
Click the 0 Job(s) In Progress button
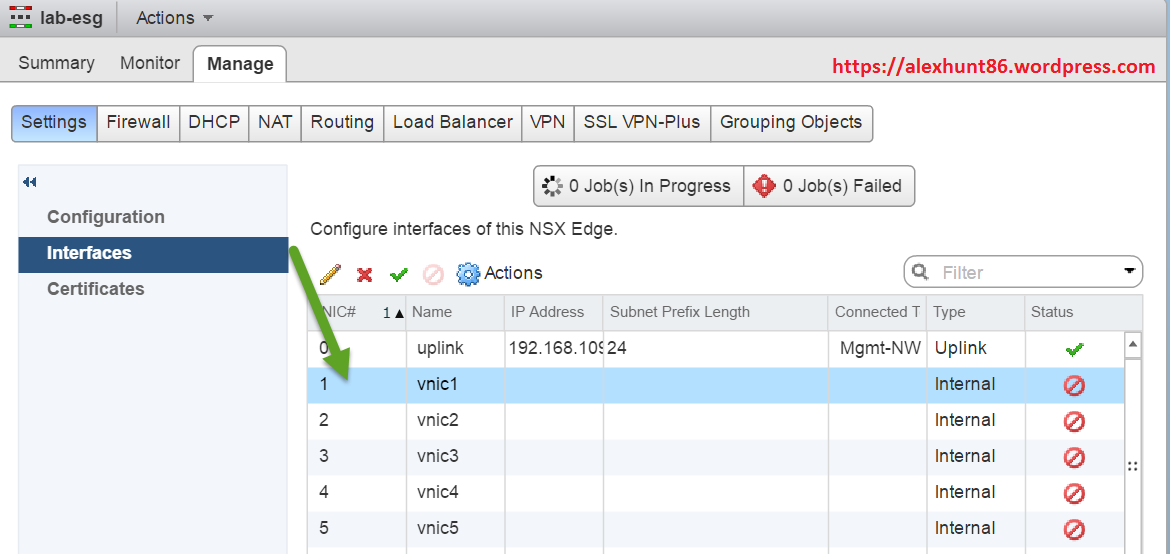point(638,186)
